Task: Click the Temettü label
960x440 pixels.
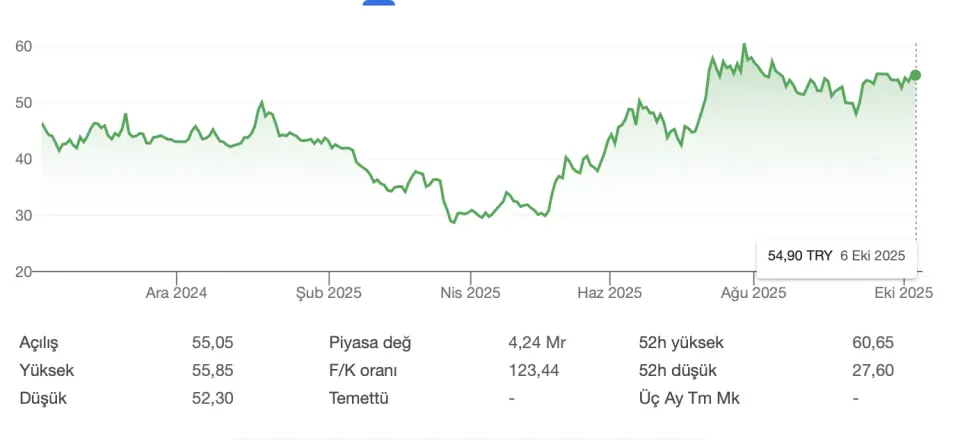Action: tap(358, 398)
